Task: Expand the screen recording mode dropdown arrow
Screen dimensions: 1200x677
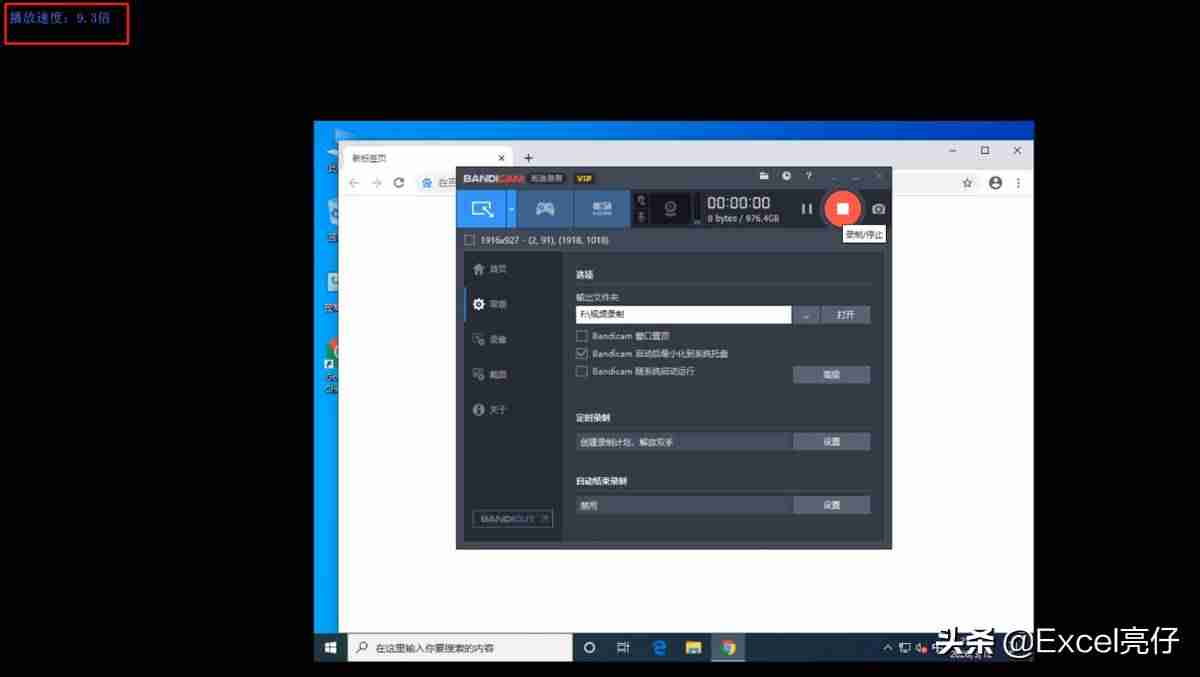Action: click(512, 209)
